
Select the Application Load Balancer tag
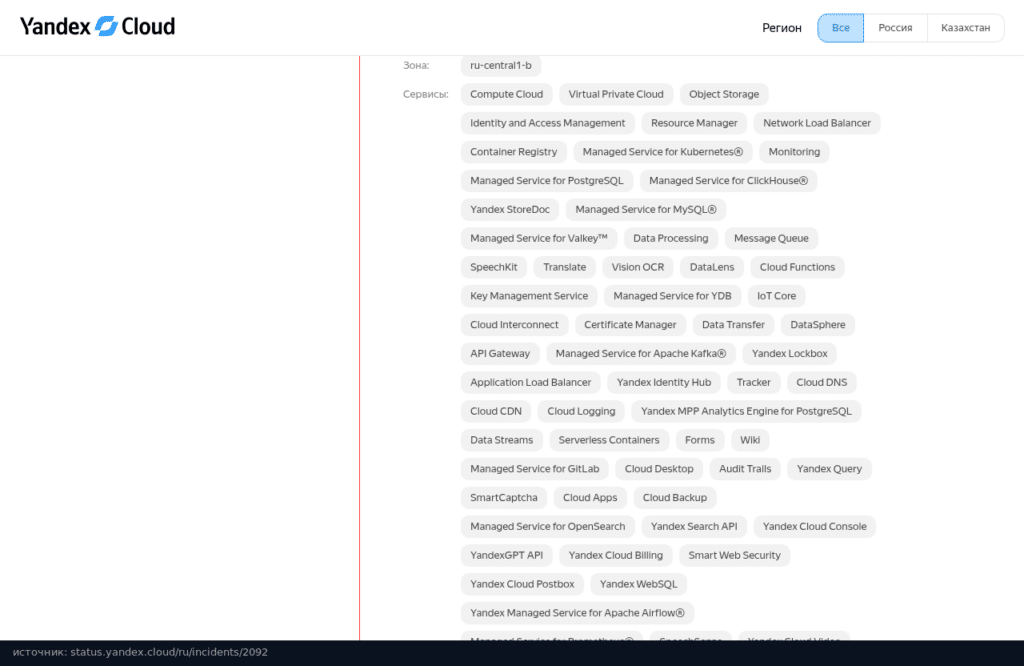click(531, 382)
